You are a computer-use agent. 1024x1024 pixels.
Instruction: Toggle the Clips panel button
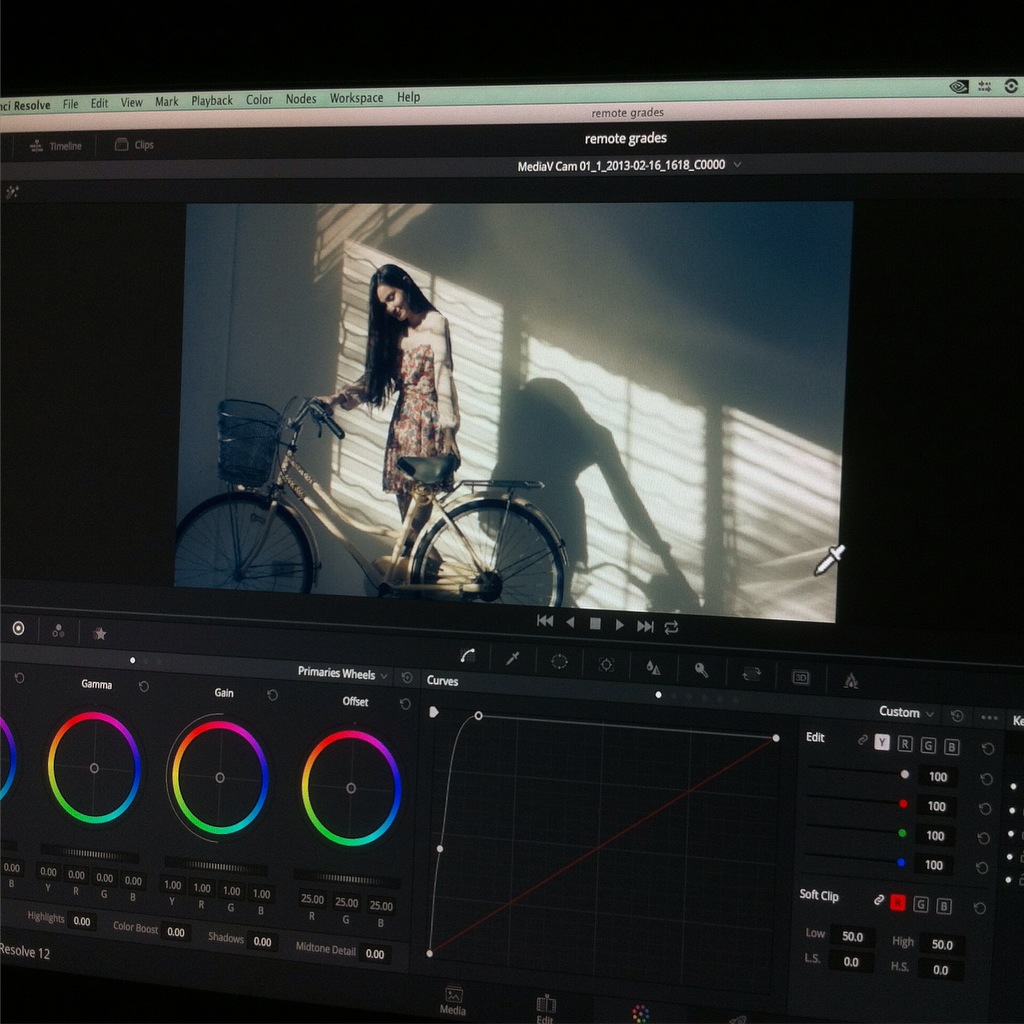(135, 144)
